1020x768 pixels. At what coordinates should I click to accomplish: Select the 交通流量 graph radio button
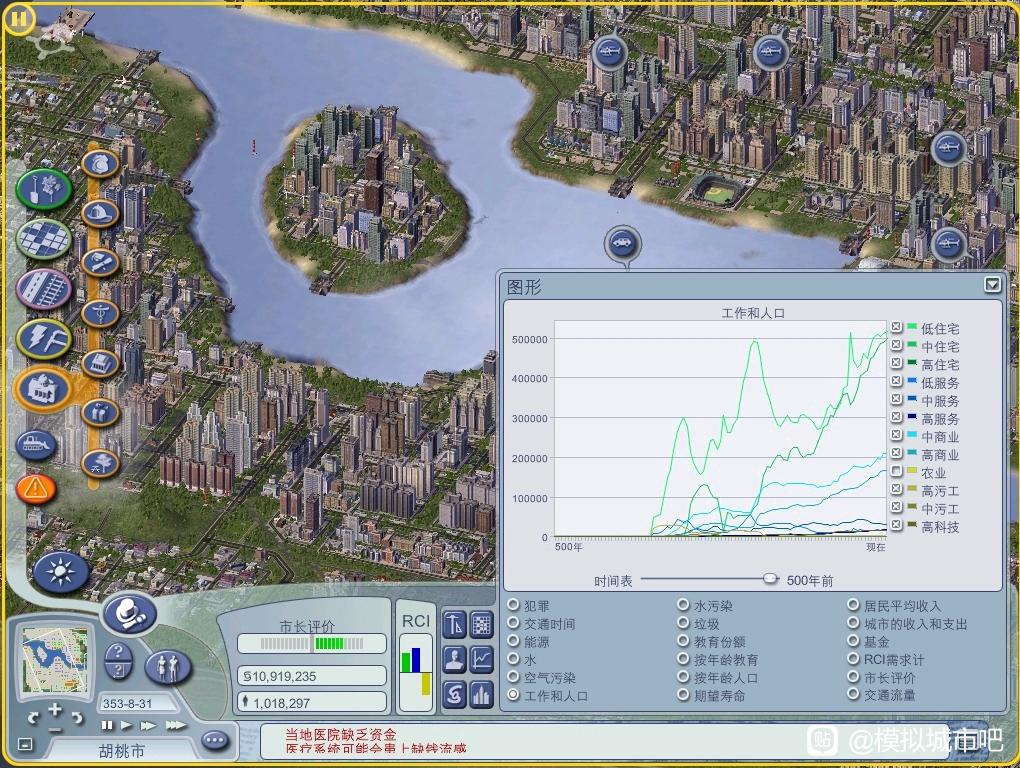tap(853, 694)
